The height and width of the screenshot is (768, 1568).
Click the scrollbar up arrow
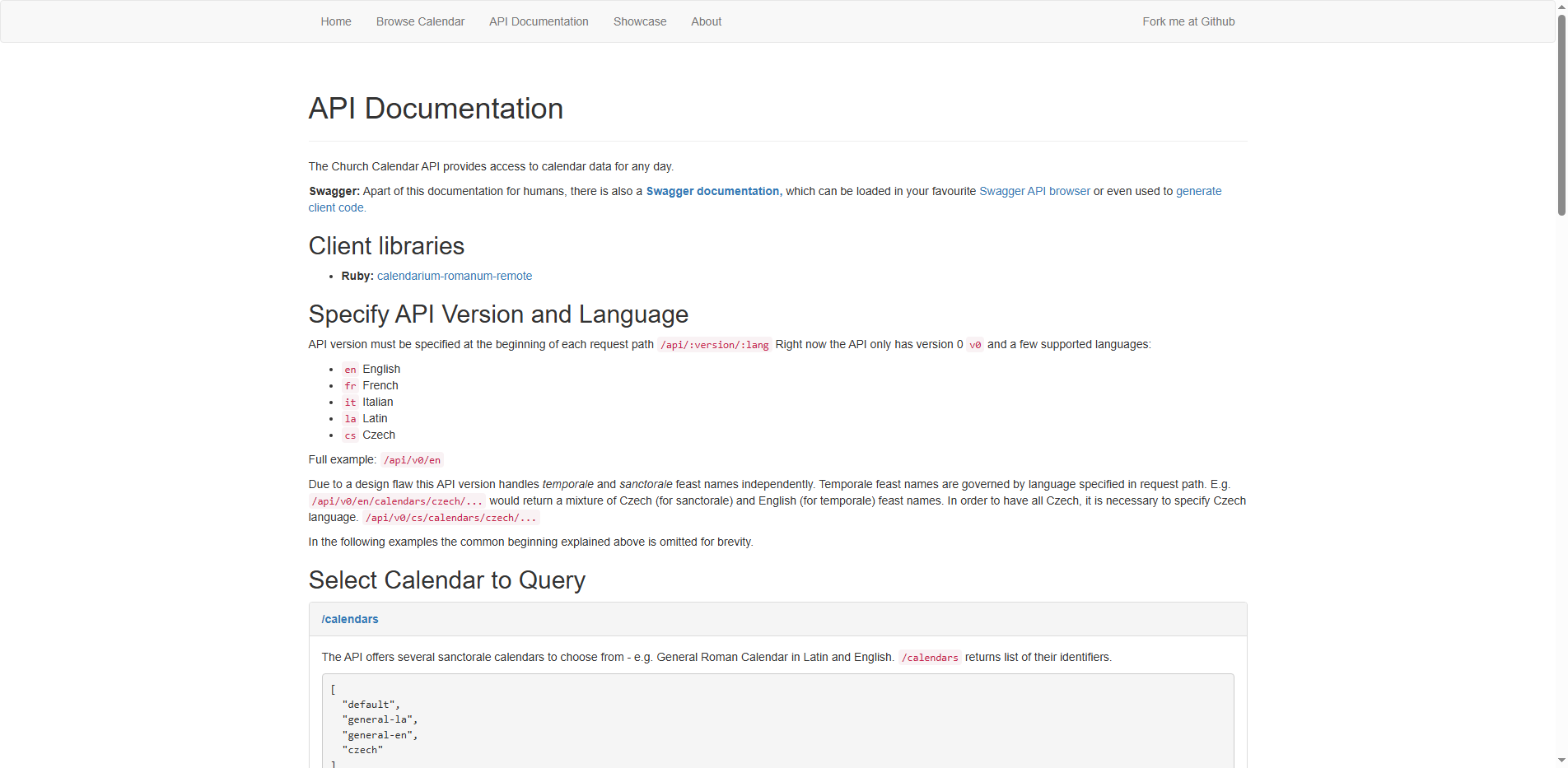click(x=1561, y=7)
